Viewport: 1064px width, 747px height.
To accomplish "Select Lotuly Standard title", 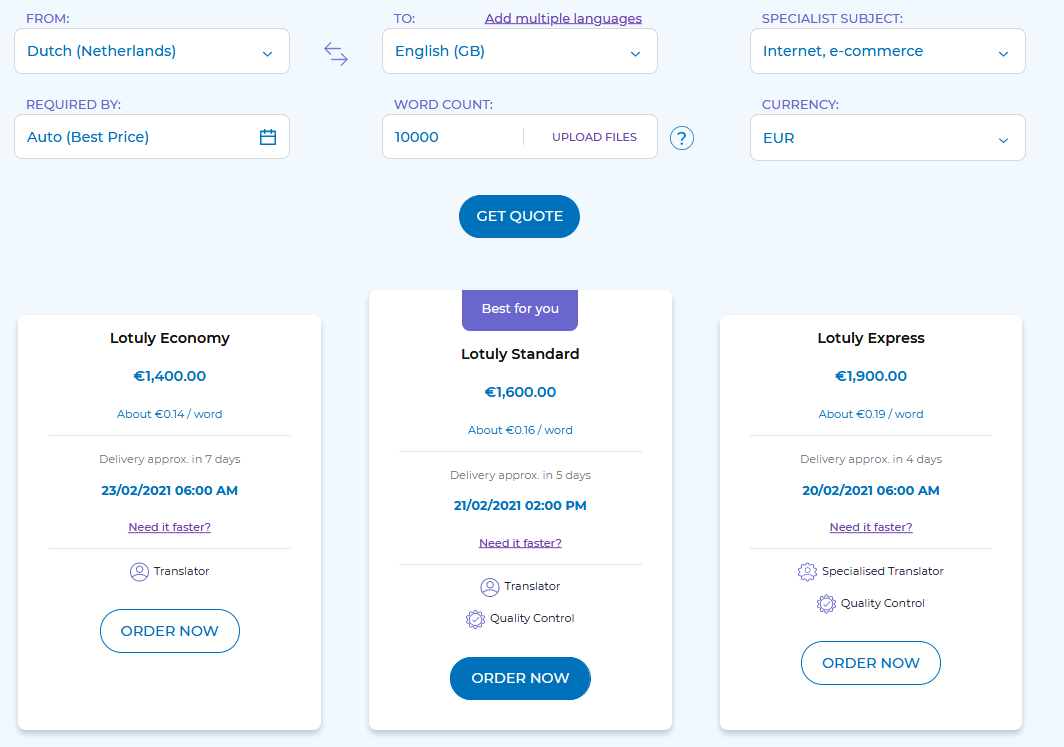I will (x=520, y=353).
